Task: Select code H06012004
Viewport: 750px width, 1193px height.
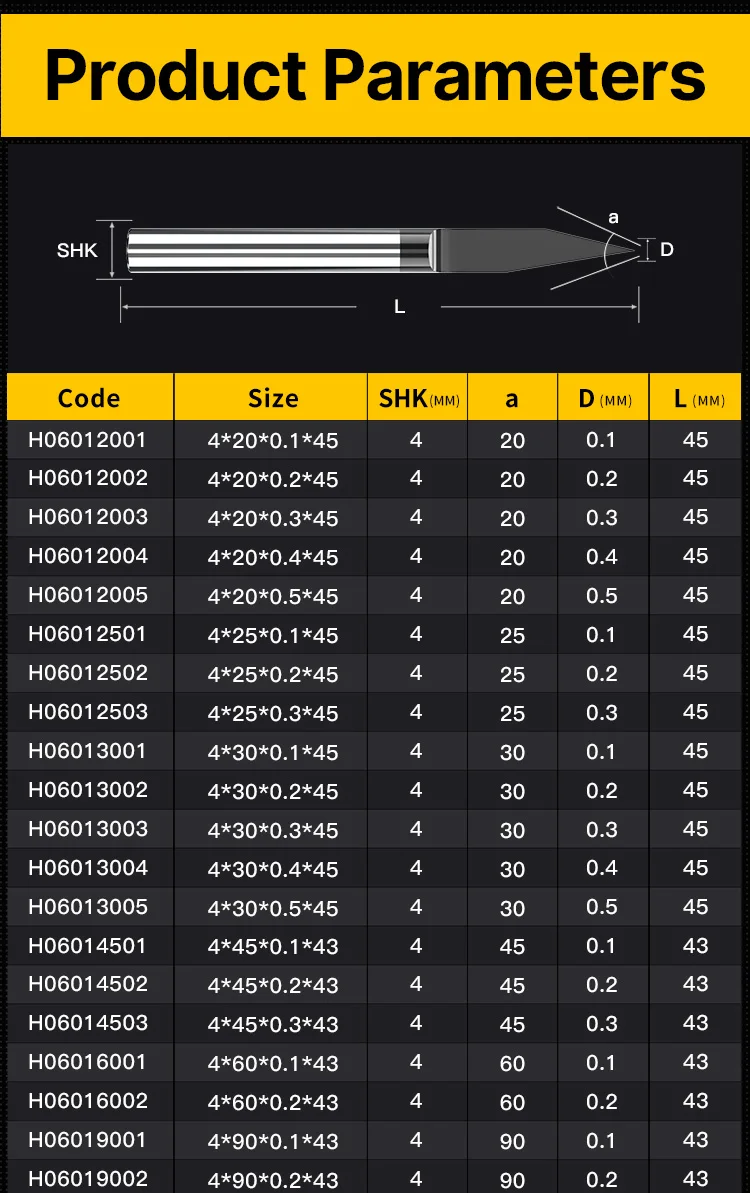Action: 88,555
